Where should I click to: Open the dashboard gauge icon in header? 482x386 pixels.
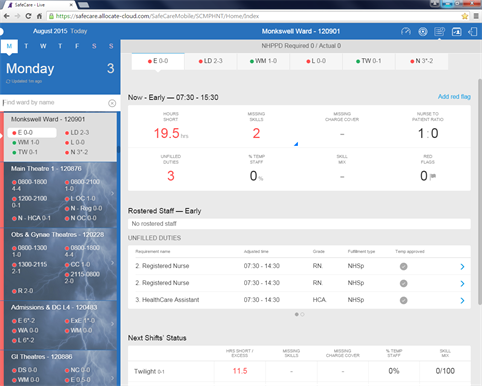pos(406,31)
